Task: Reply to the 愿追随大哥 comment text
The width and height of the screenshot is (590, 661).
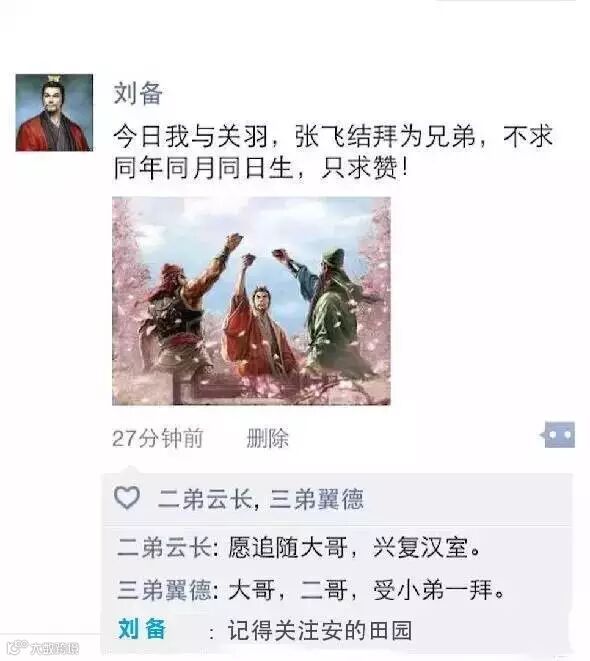Action: click(x=354, y=548)
